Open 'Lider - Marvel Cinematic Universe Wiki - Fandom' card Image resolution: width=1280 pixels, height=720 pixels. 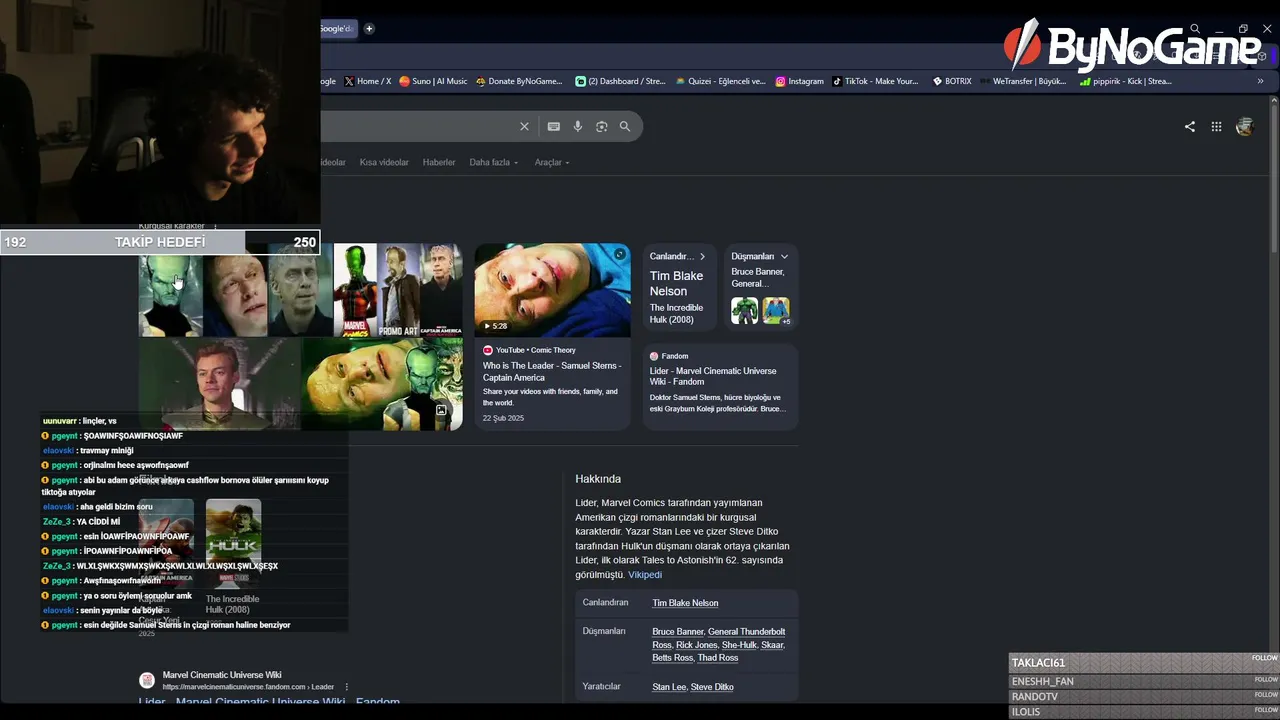tap(713, 376)
